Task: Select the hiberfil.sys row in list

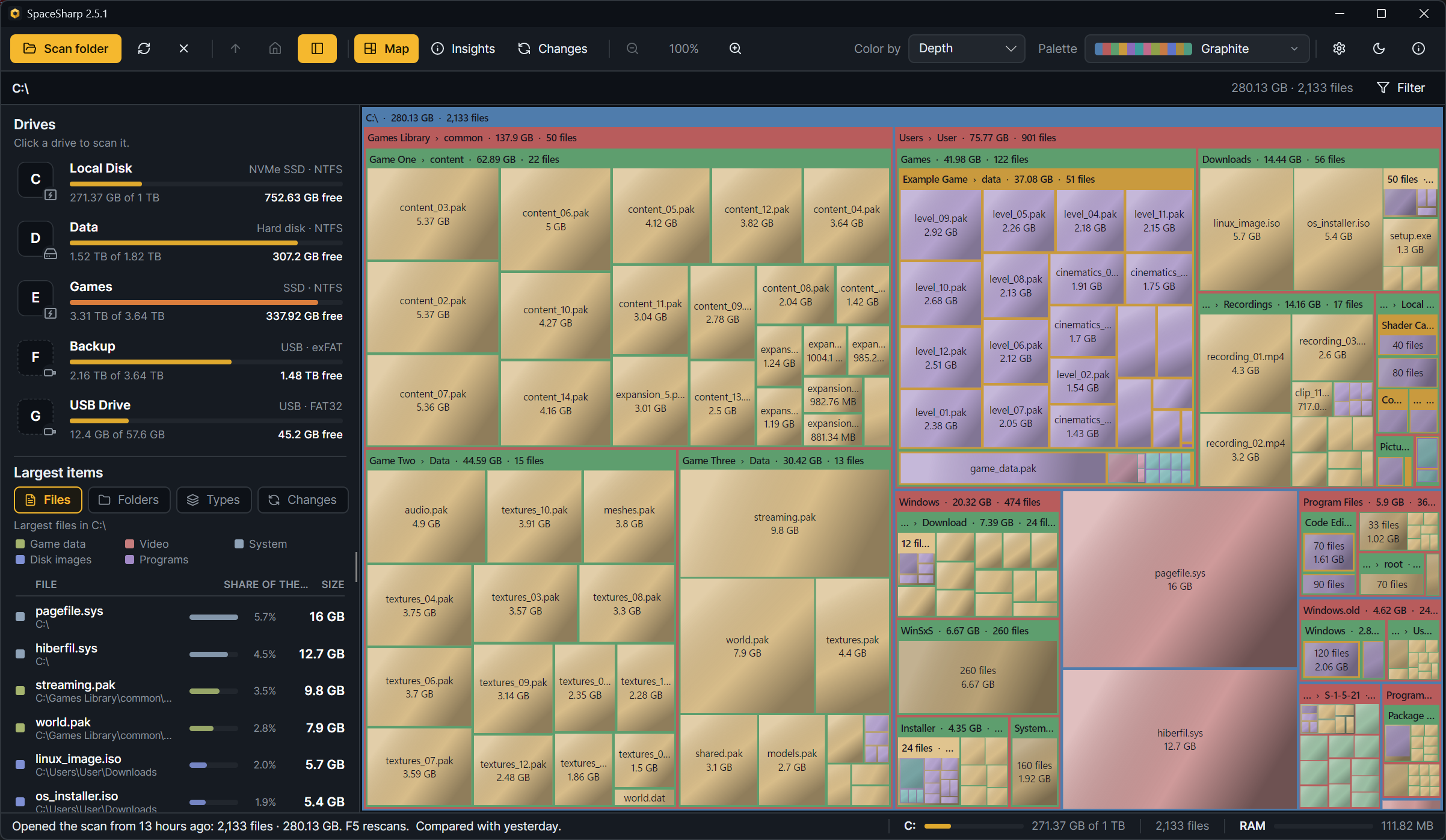Action: pos(179,654)
